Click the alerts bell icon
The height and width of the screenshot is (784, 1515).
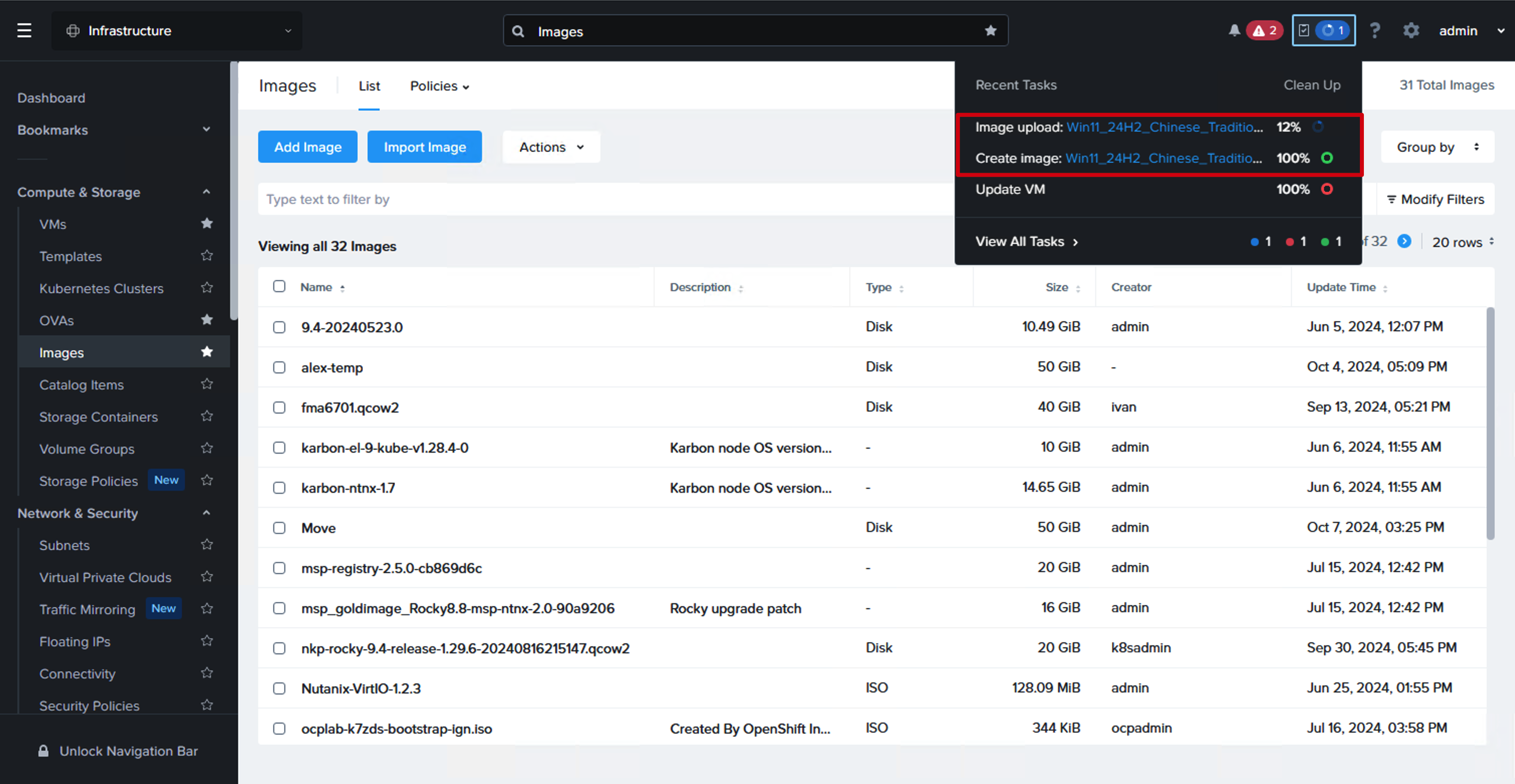pos(1234,31)
